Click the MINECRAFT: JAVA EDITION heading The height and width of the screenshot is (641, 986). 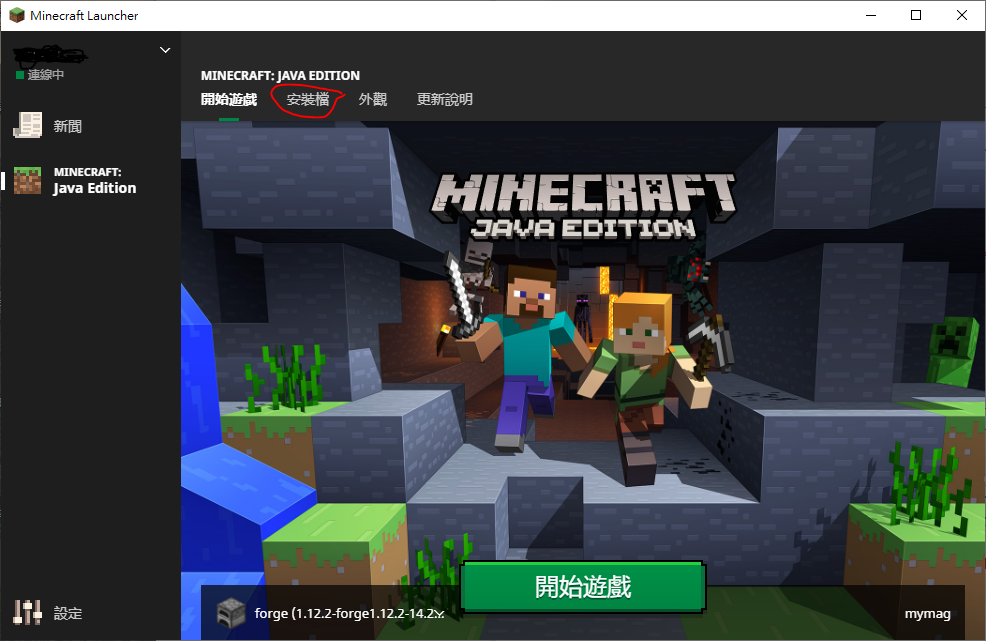tap(280, 75)
